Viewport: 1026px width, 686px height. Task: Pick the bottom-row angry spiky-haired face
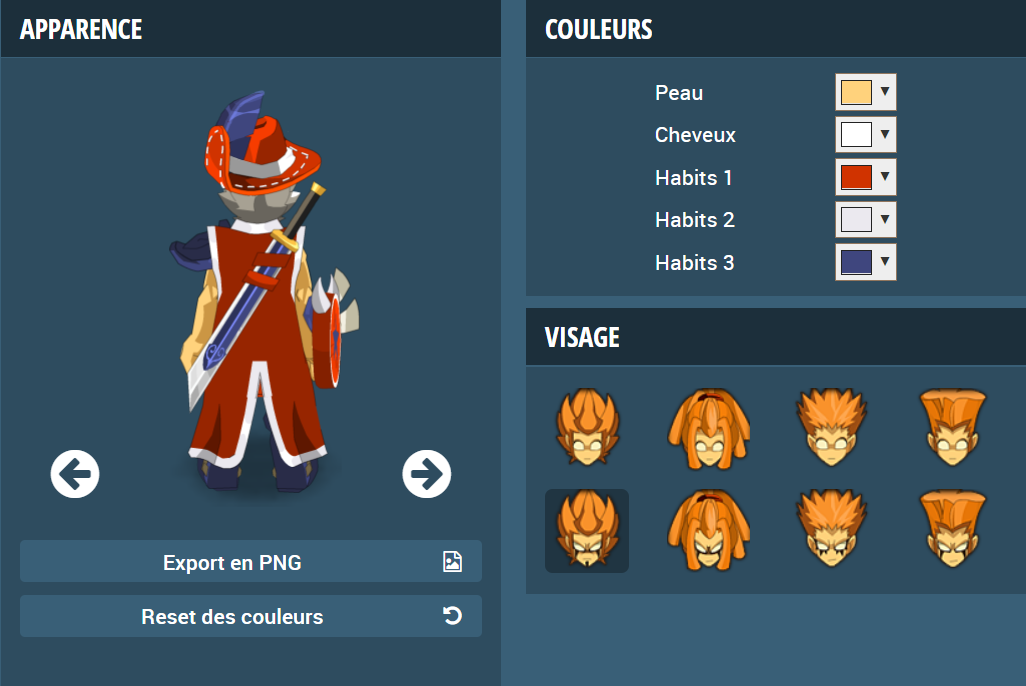click(x=831, y=529)
